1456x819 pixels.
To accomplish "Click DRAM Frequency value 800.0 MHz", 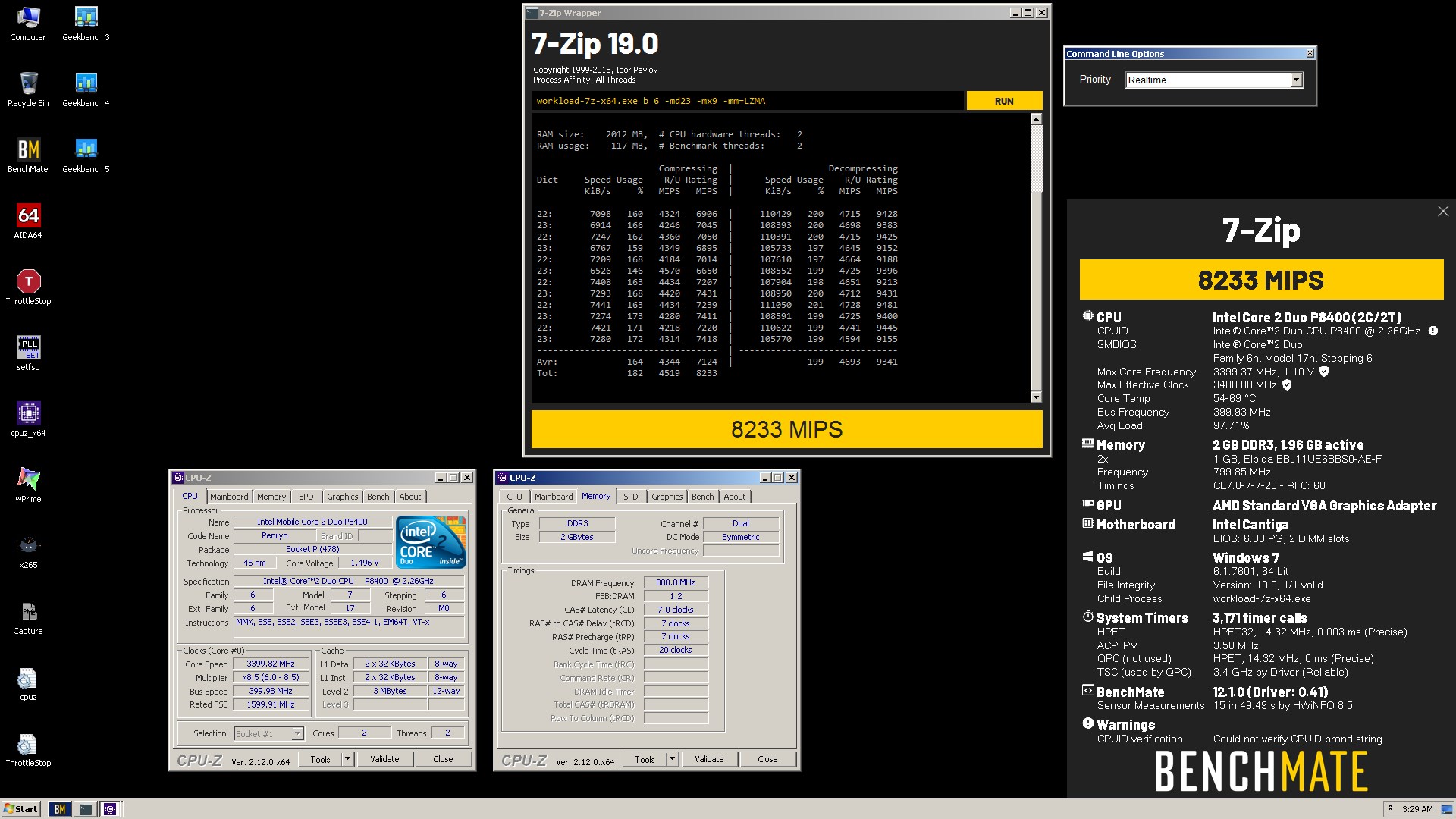I will click(676, 582).
